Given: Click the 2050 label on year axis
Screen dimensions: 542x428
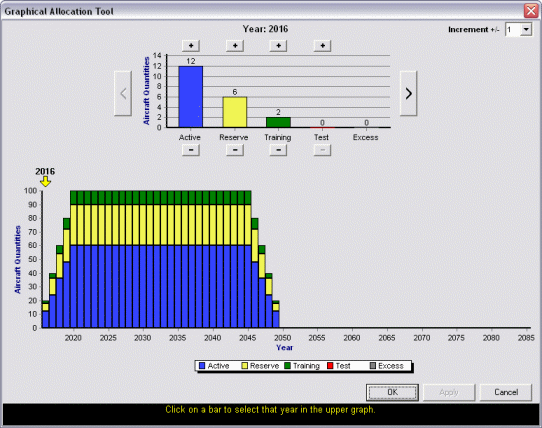Looking at the screenshot, I should pos(282,338).
